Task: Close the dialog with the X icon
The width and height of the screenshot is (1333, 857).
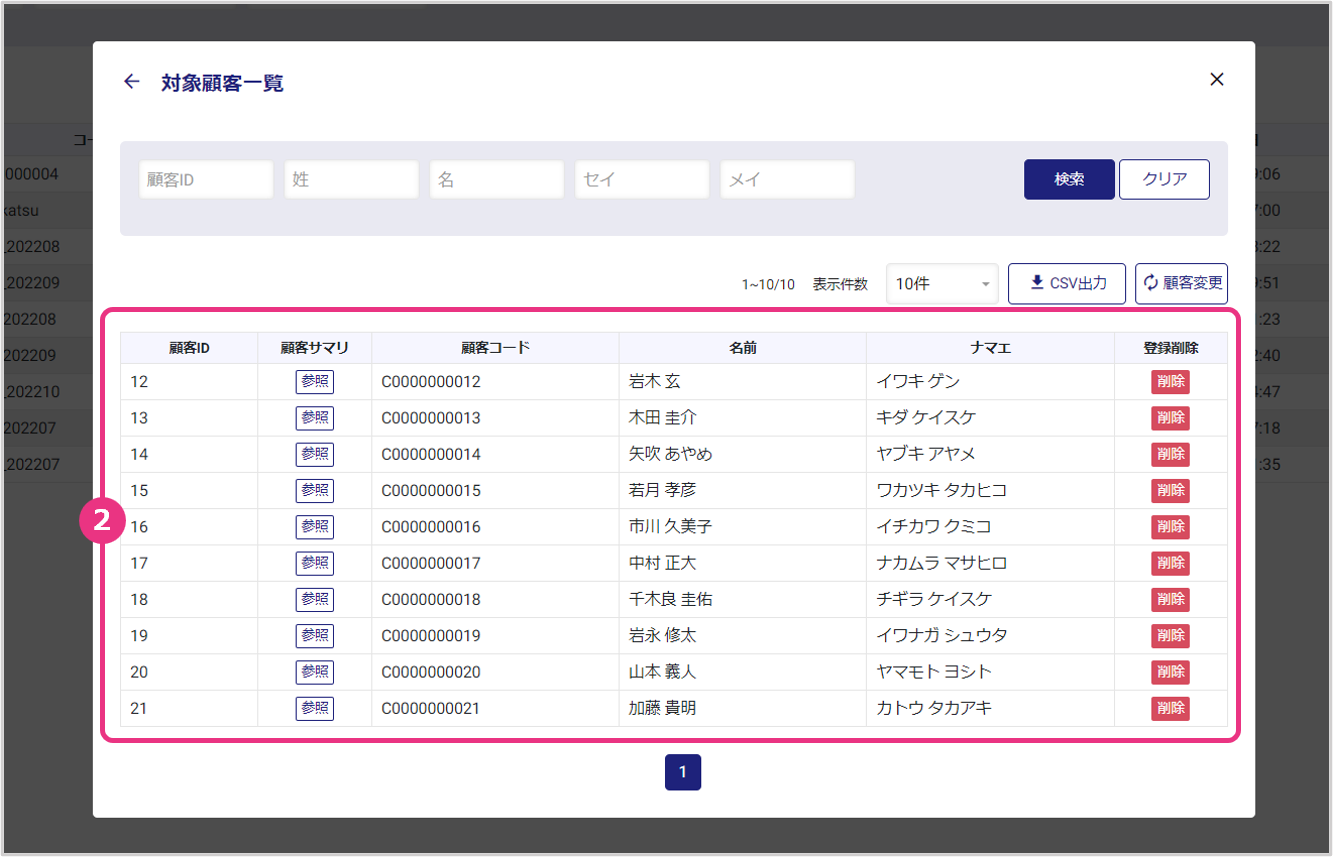Action: point(1216,80)
